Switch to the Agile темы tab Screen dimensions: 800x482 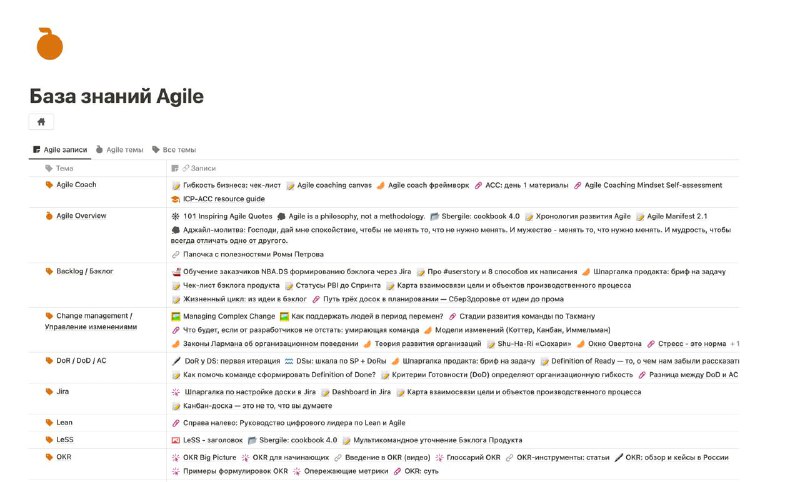[119, 149]
